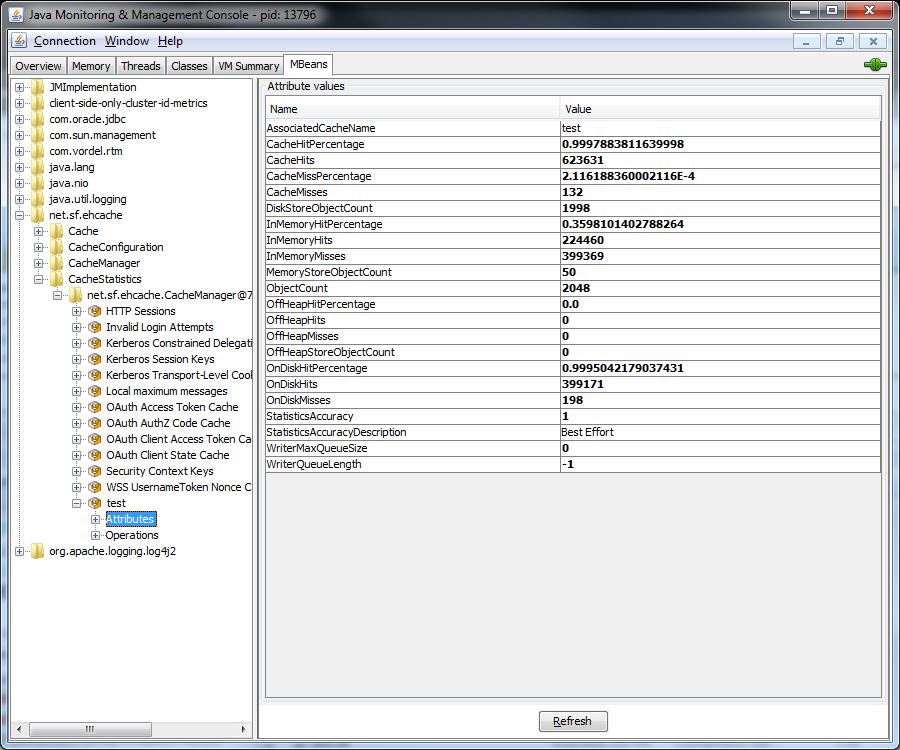Switch to the Threads tab
The image size is (900, 750).
(140, 66)
